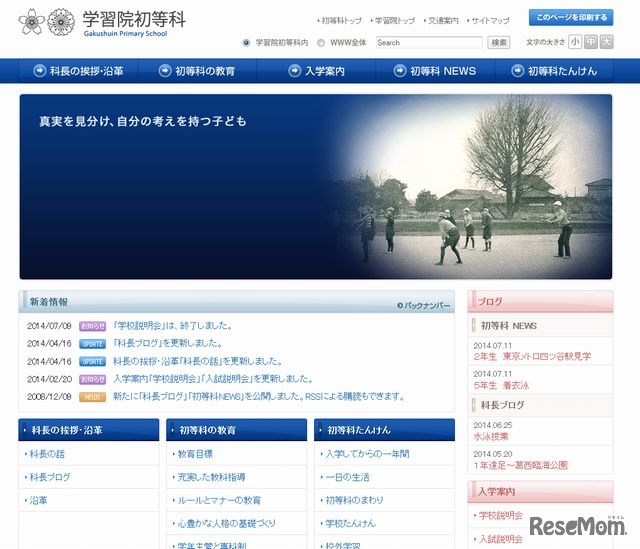Open 1年遠足～葛西臨海公園 blog post
This screenshot has width=640, height=549.
coord(520,465)
